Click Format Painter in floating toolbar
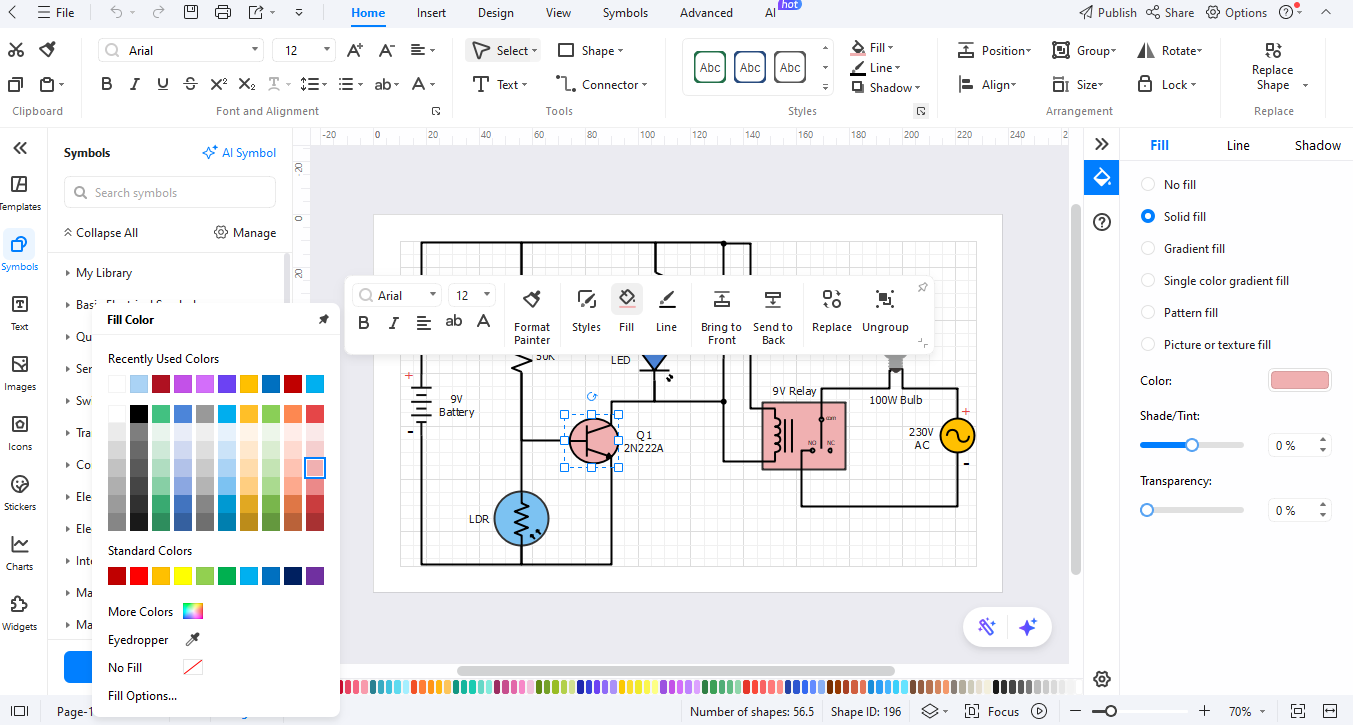 coord(532,316)
